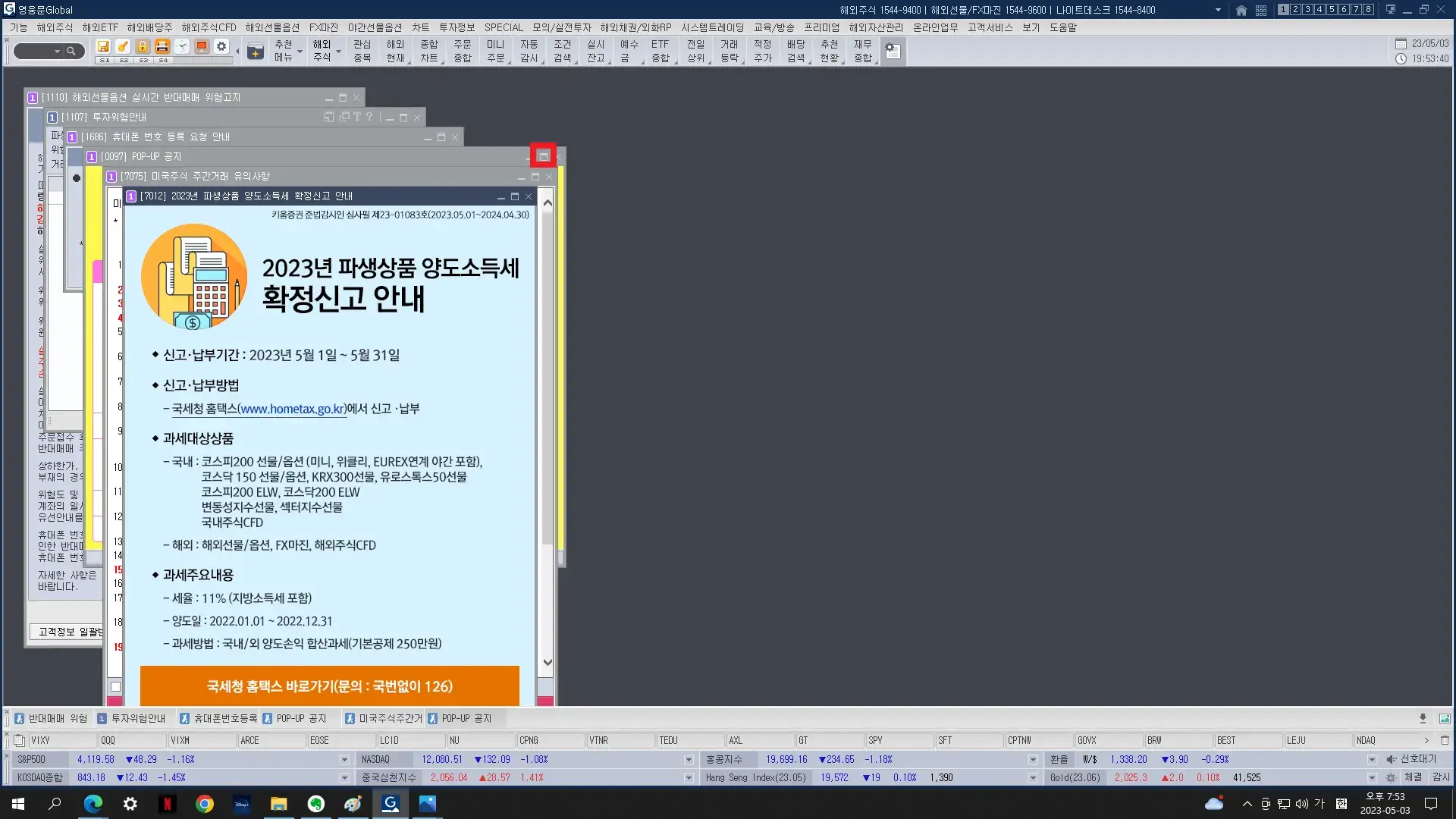The width and height of the screenshot is (1456, 819).
Task: Open the FX마진 menu
Action: [x=324, y=27]
